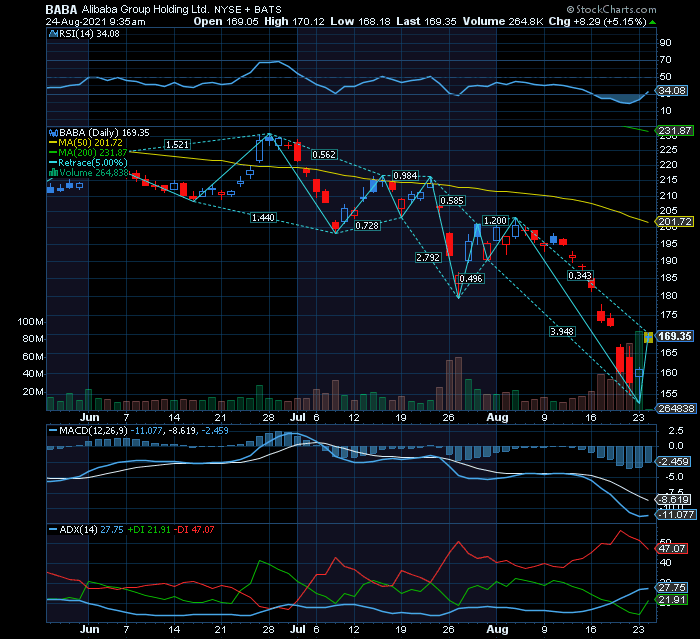Viewport: 700px width, 639px height.
Task: Click the High 170.12 value
Action: pos(294,21)
